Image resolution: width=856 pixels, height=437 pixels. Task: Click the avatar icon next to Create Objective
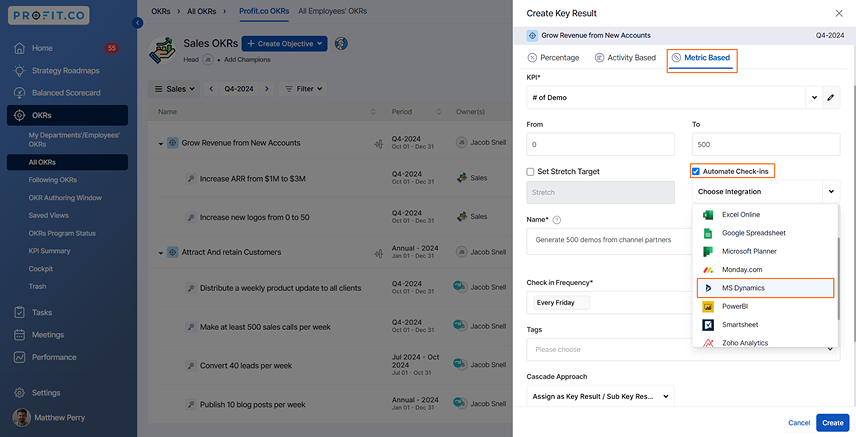point(341,44)
